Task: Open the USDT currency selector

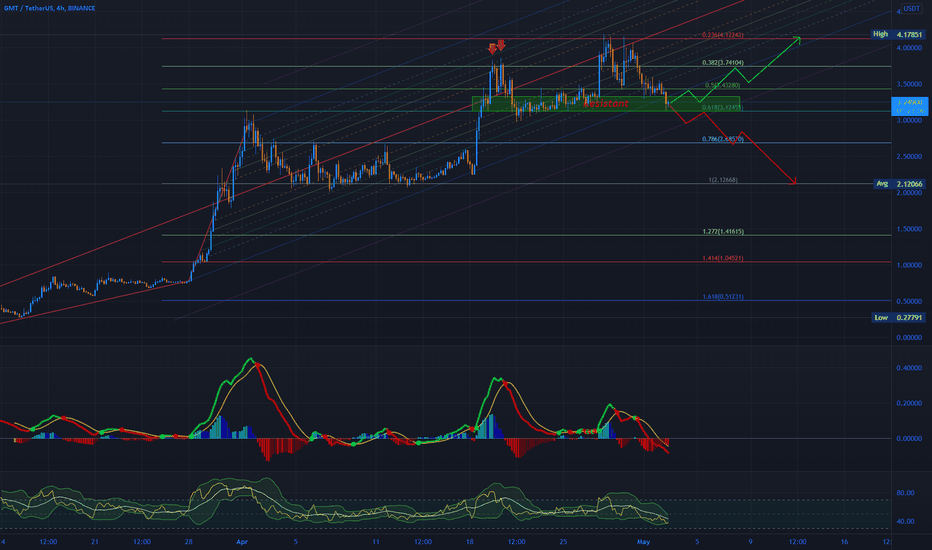Action: (911, 8)
